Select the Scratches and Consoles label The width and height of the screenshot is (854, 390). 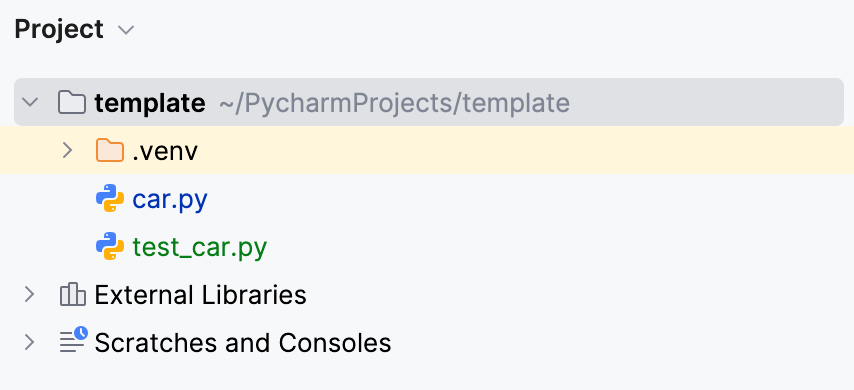click(243, 343)
